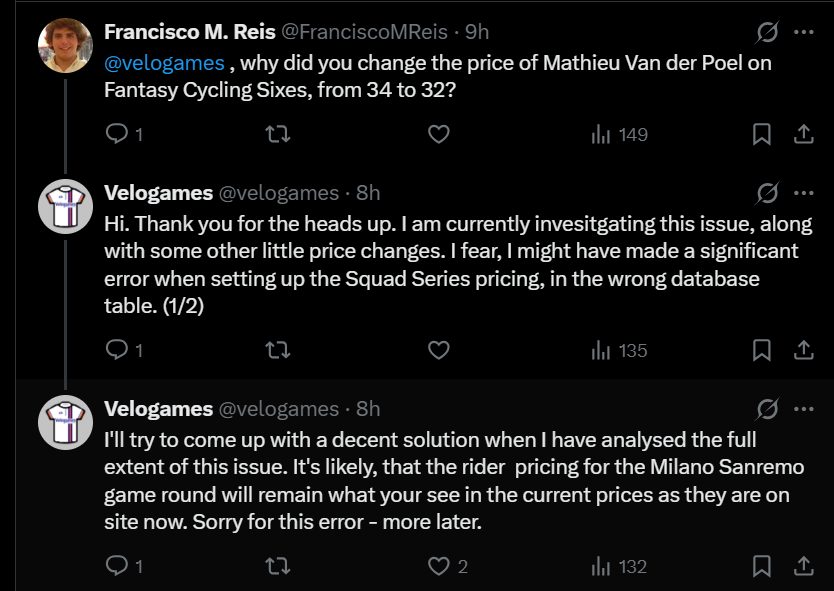Like Francisco M. Reis's tweet

(438, 134)
